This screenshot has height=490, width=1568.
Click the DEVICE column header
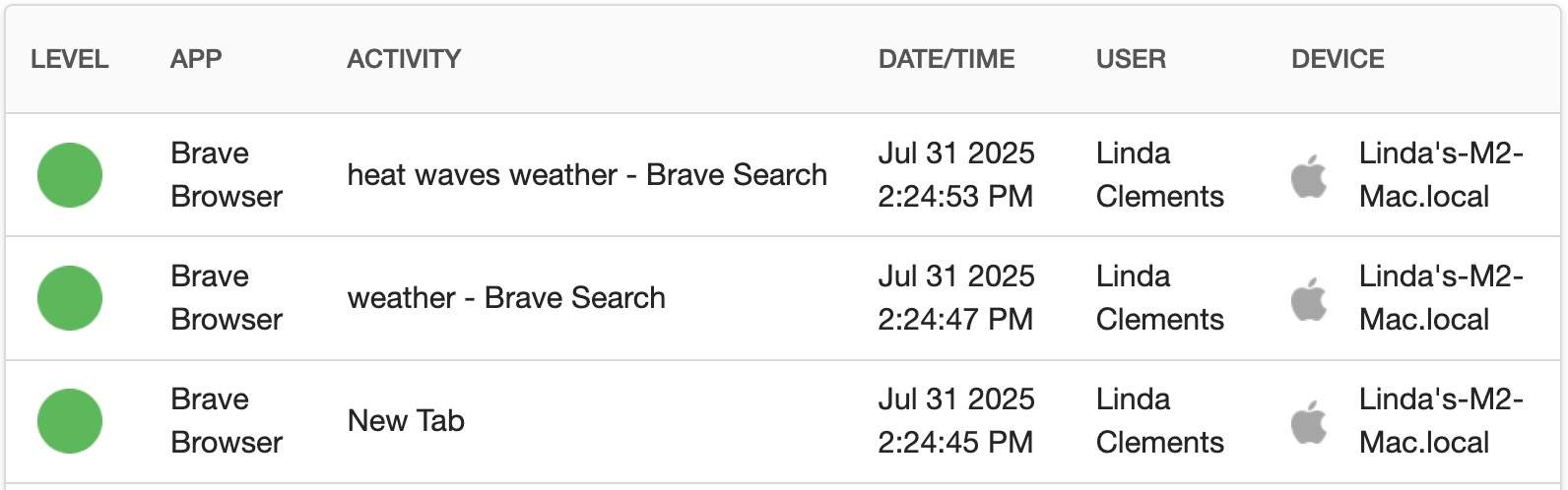click(1338, 59)
